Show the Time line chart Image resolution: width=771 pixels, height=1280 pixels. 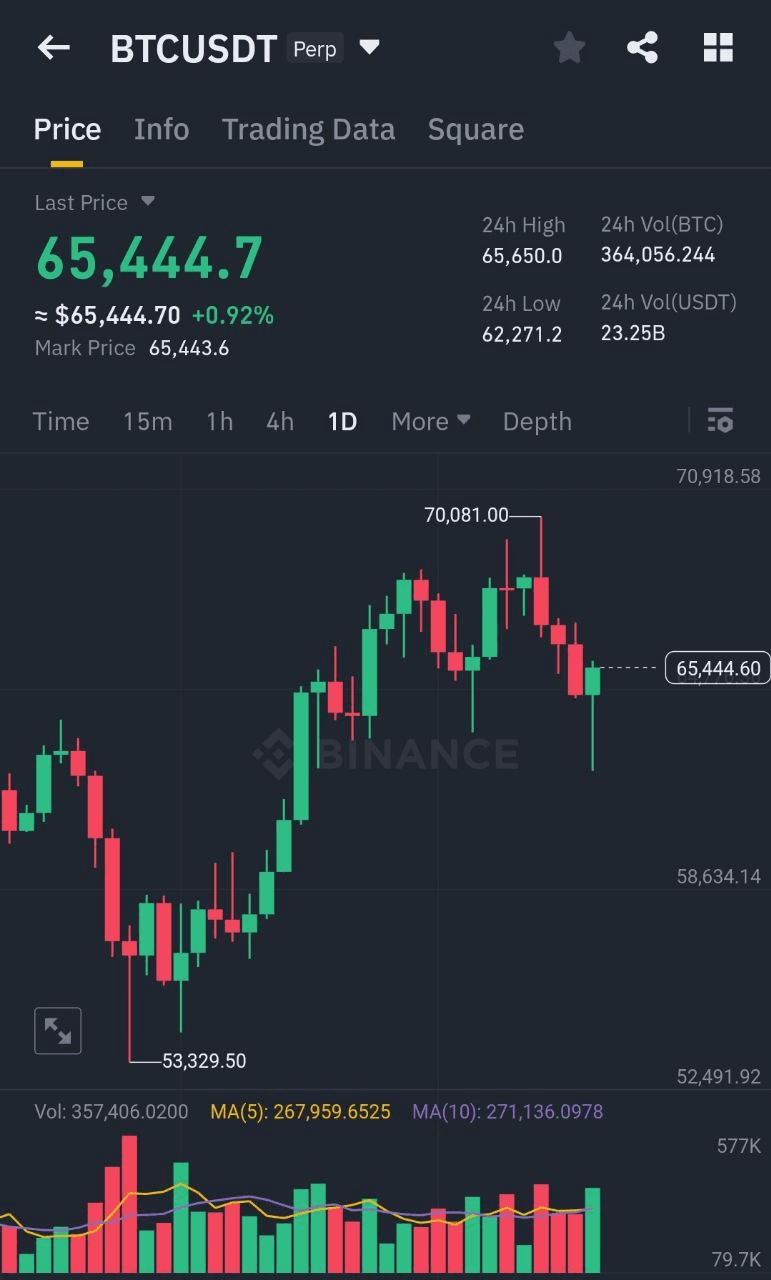61,421
